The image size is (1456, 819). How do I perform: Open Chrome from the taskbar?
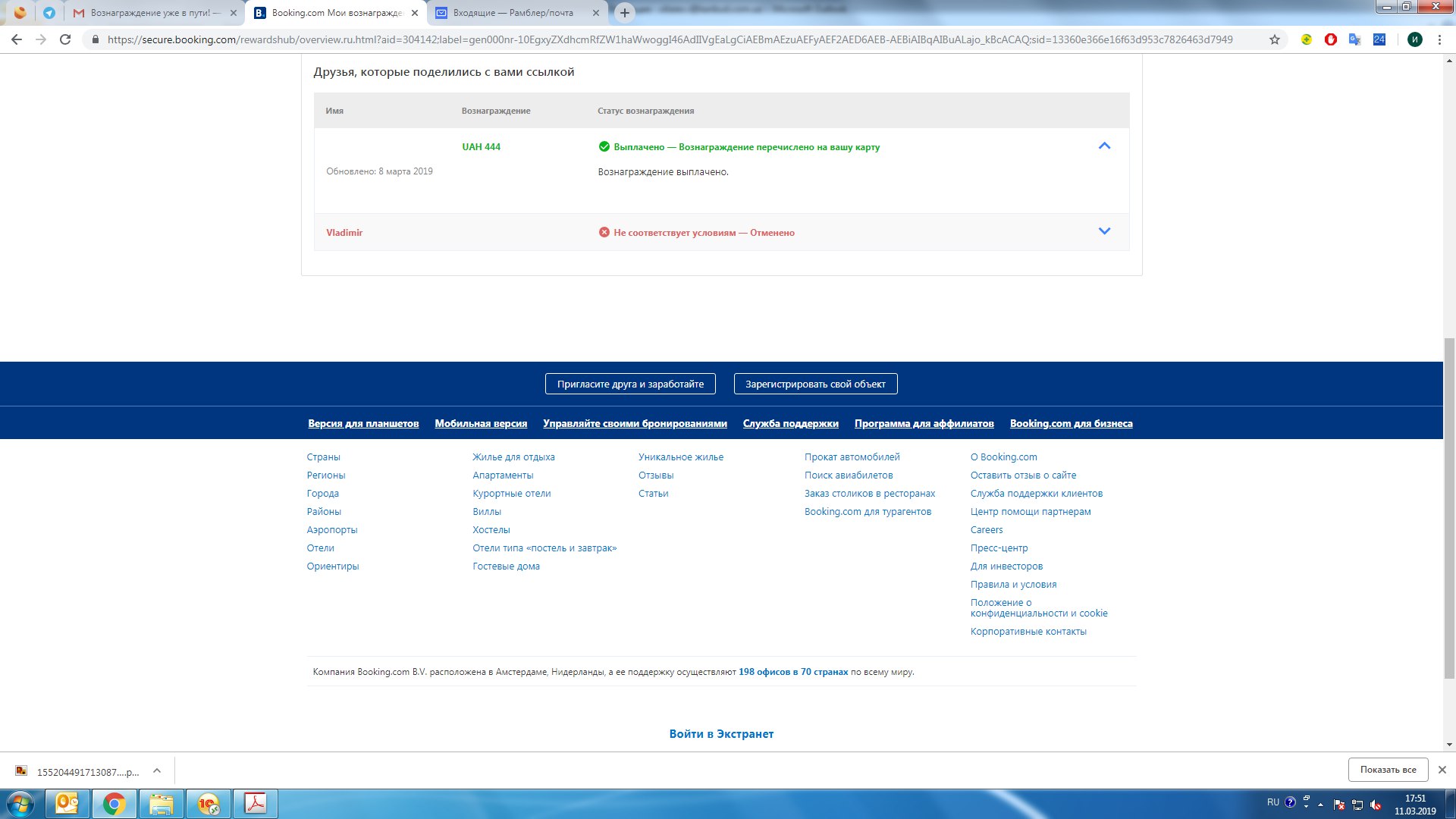tap(115, 803)
